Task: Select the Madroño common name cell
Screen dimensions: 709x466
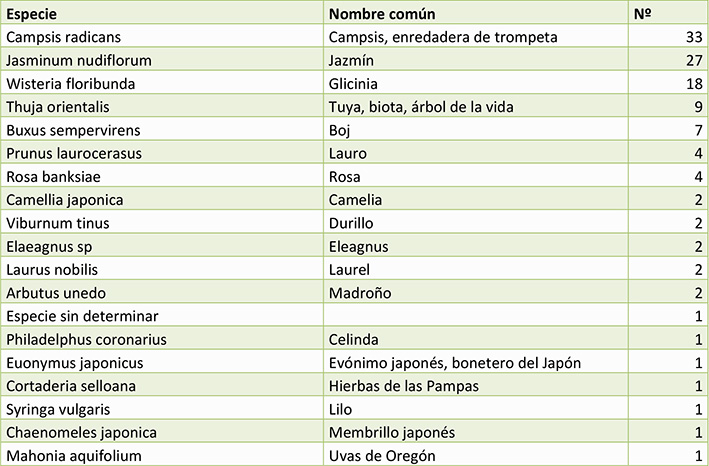Action: (x=476, y=292)
